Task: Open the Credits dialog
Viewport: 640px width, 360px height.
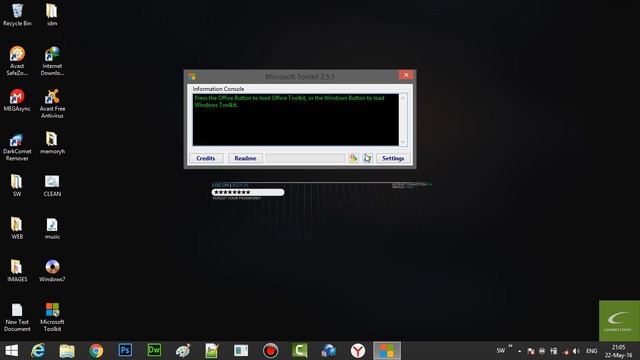Action: point(206,158)
